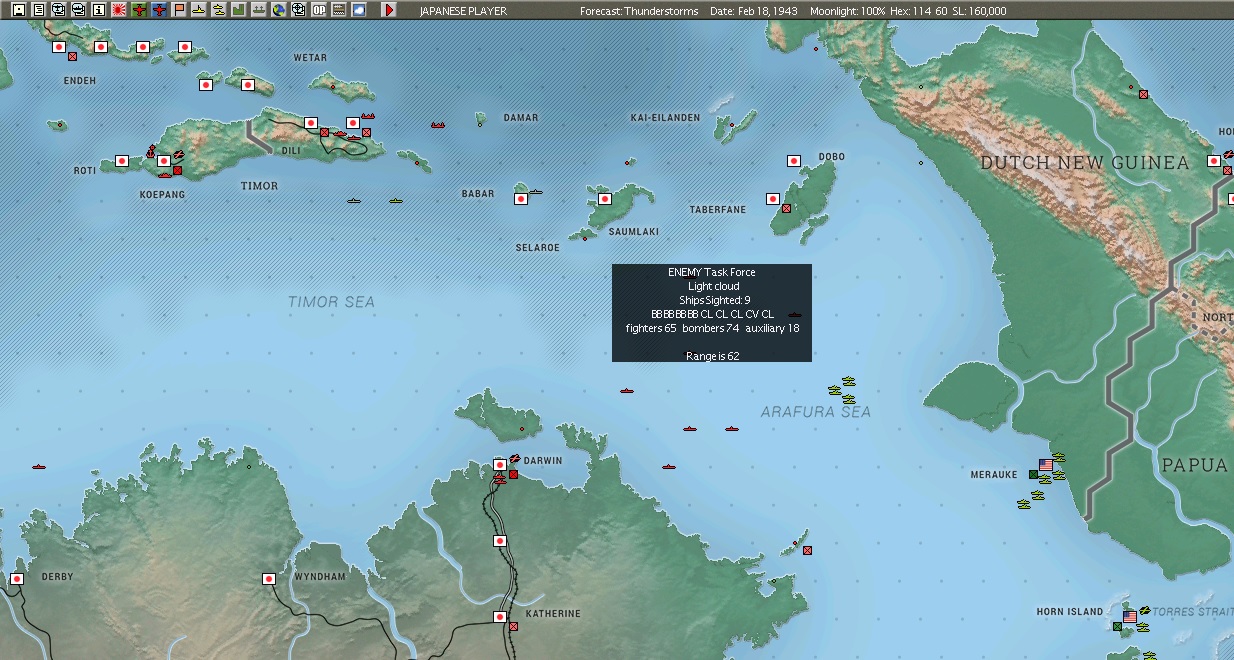Select the US flag base at Merauke

coord(1046,465)
